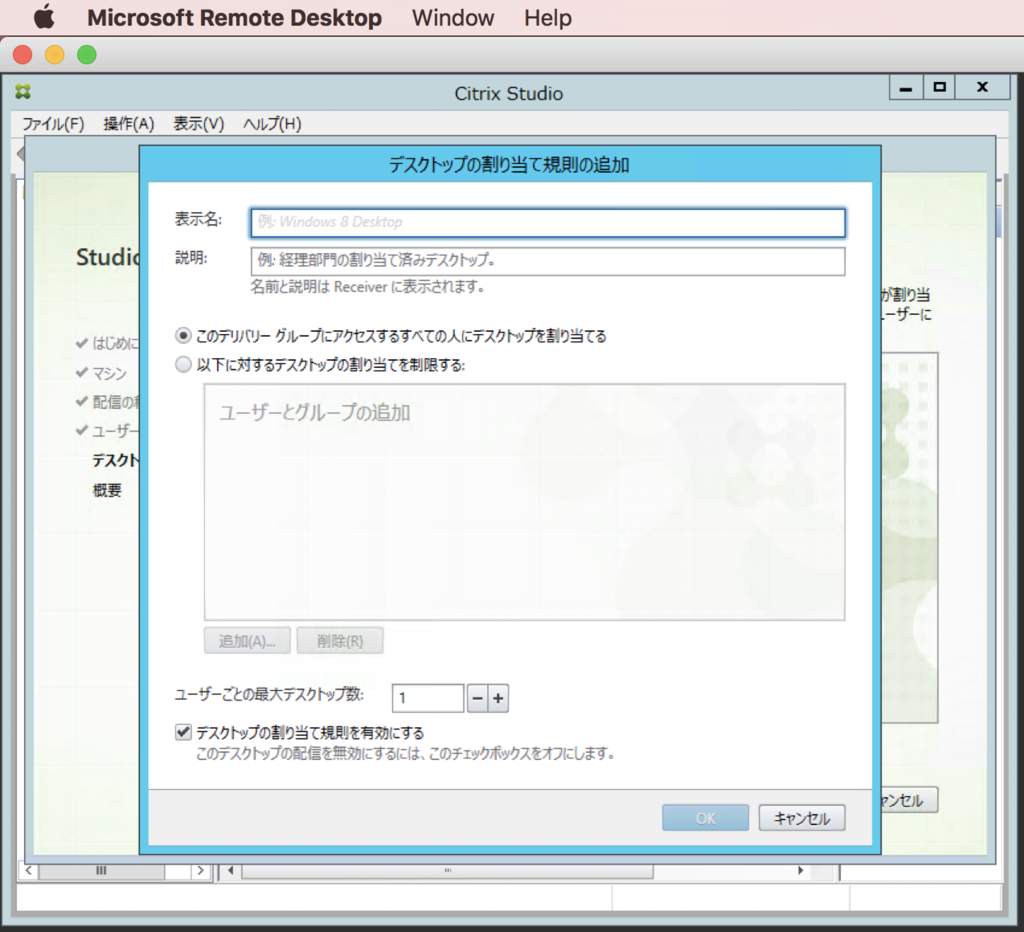Close the Citrix Studio window
The height and width of the screenshot is (932, 1024).
click(982, 87)
